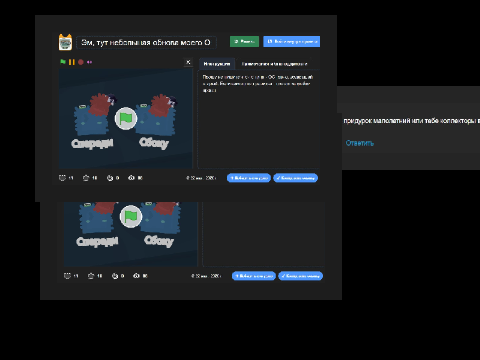Click the remix count icon in front window
Image resolution: width=480 pixels, height=360 pixels.
pyautogui.click(x=110, y=178)
